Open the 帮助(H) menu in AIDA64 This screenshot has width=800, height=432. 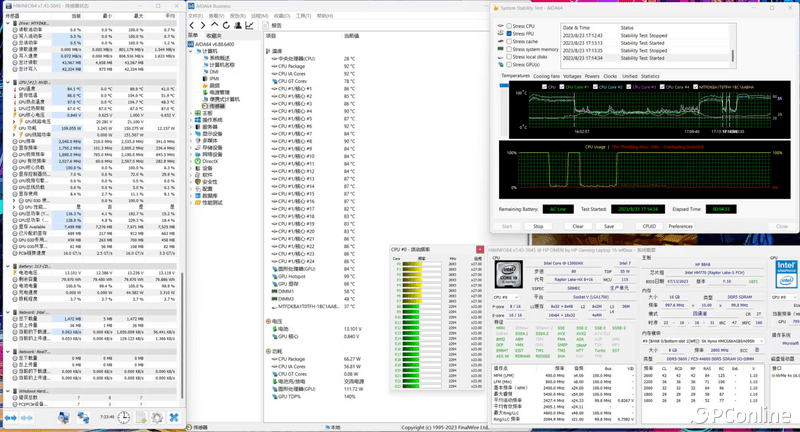coord(325,16)
